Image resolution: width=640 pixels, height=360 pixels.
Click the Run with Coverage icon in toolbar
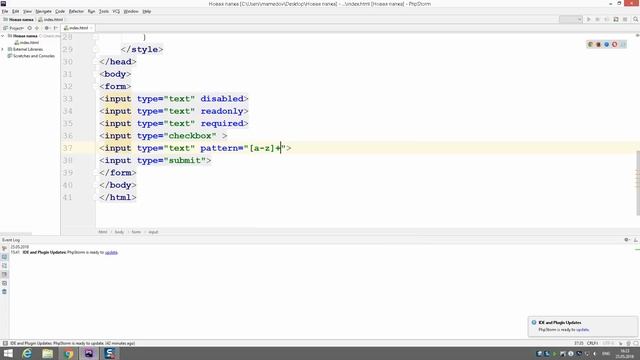coord(607,20)
